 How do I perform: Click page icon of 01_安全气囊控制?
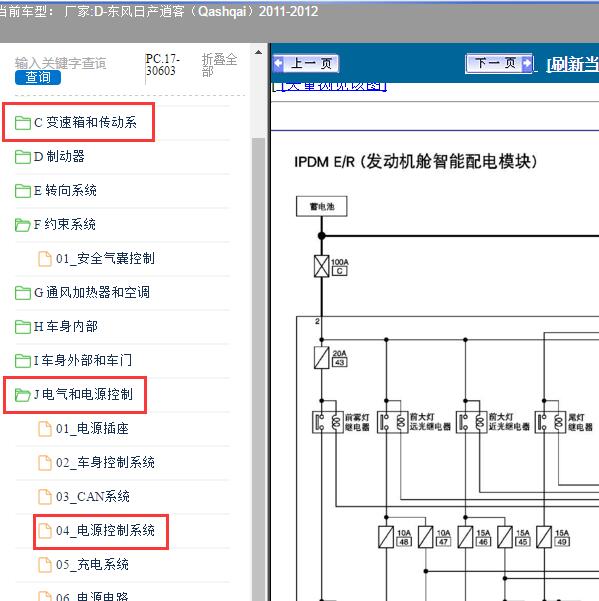(x=45, y=259)
